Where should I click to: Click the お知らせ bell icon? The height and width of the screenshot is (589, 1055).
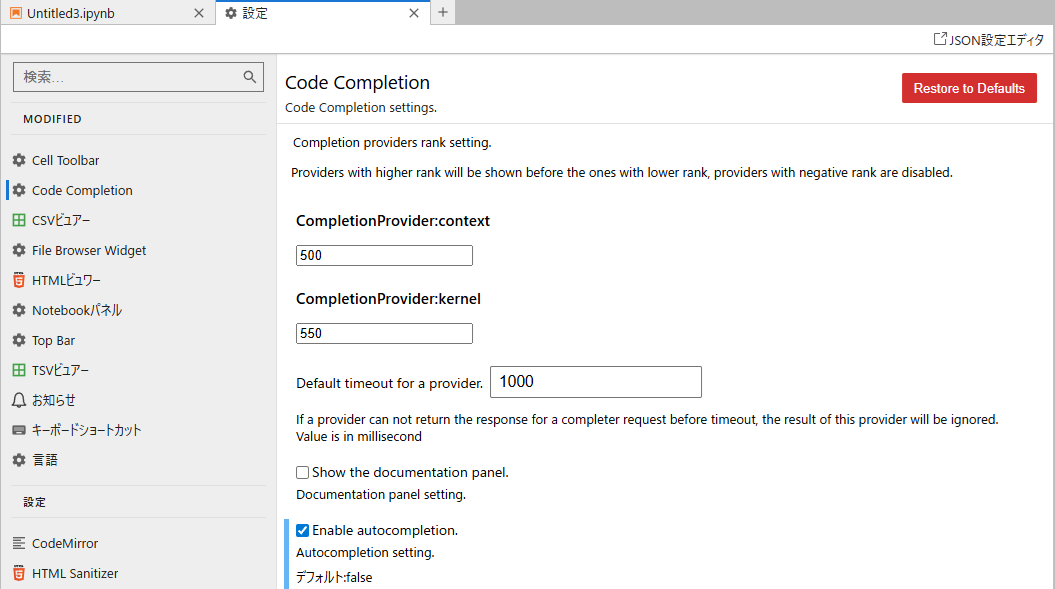pos(18,400)
